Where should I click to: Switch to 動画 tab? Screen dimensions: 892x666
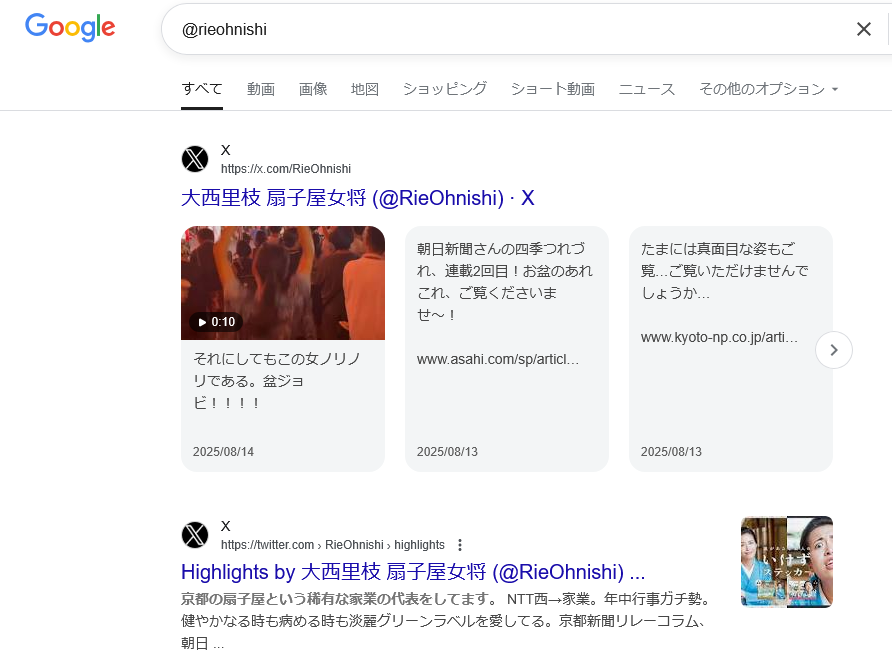261,89
